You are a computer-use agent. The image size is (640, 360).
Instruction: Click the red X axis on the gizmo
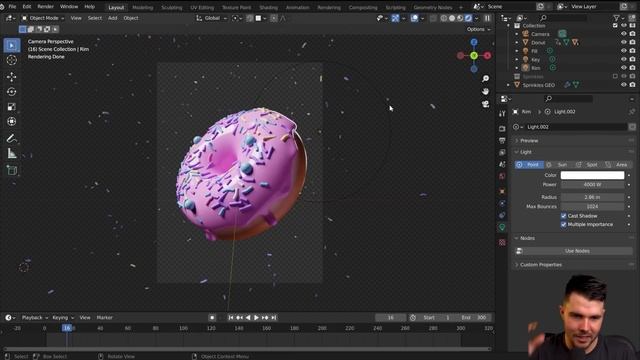[x=487, y=56]
